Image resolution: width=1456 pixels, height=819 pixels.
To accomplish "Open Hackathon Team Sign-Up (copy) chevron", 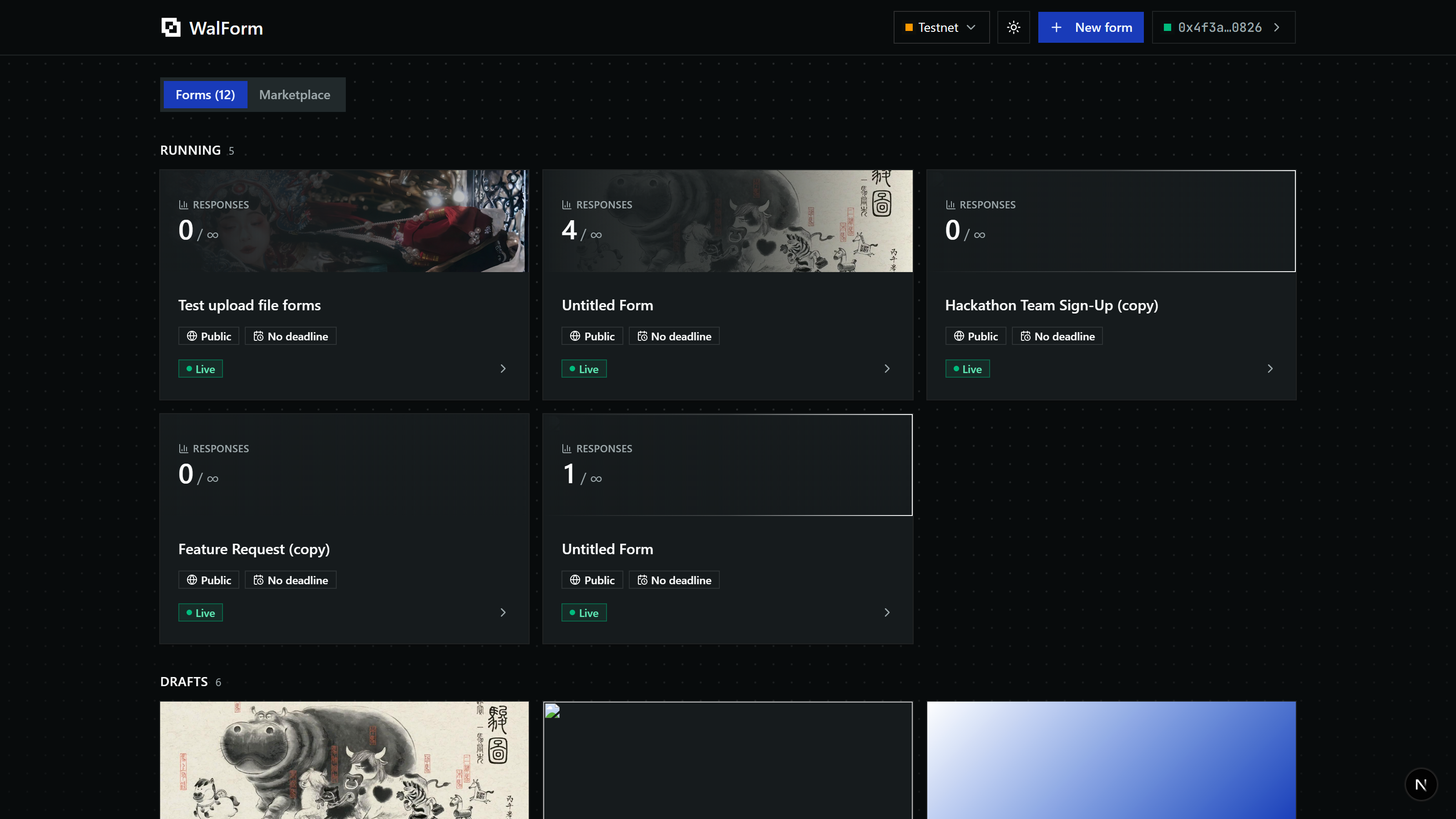I will (1270, 369).
